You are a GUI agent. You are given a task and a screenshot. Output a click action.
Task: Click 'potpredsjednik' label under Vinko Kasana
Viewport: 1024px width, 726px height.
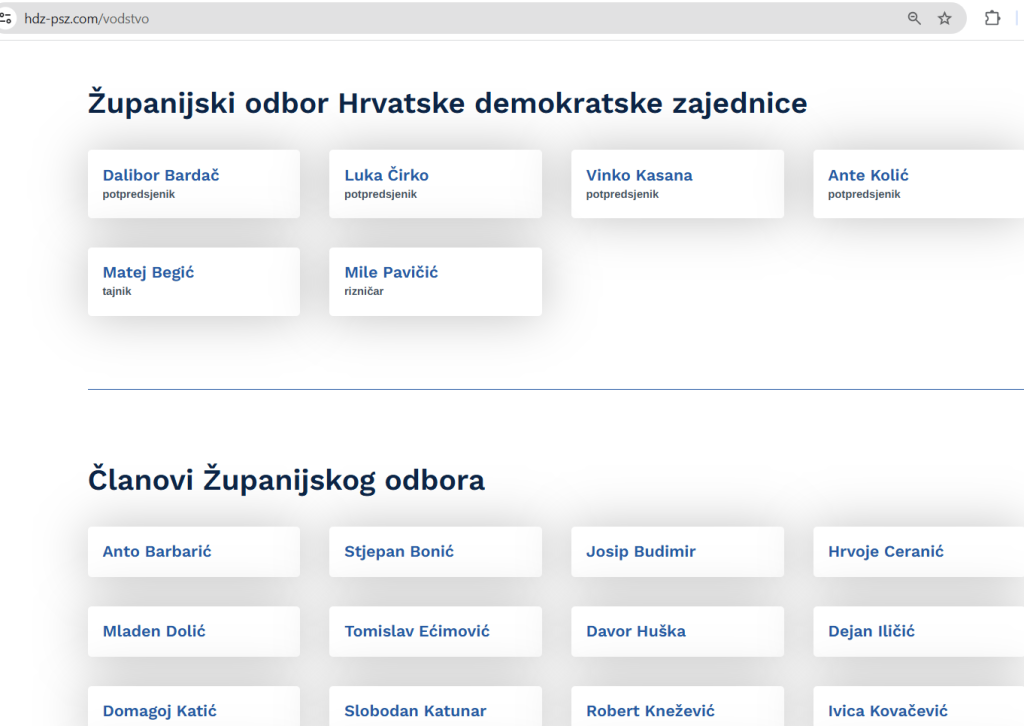(622, 194)
